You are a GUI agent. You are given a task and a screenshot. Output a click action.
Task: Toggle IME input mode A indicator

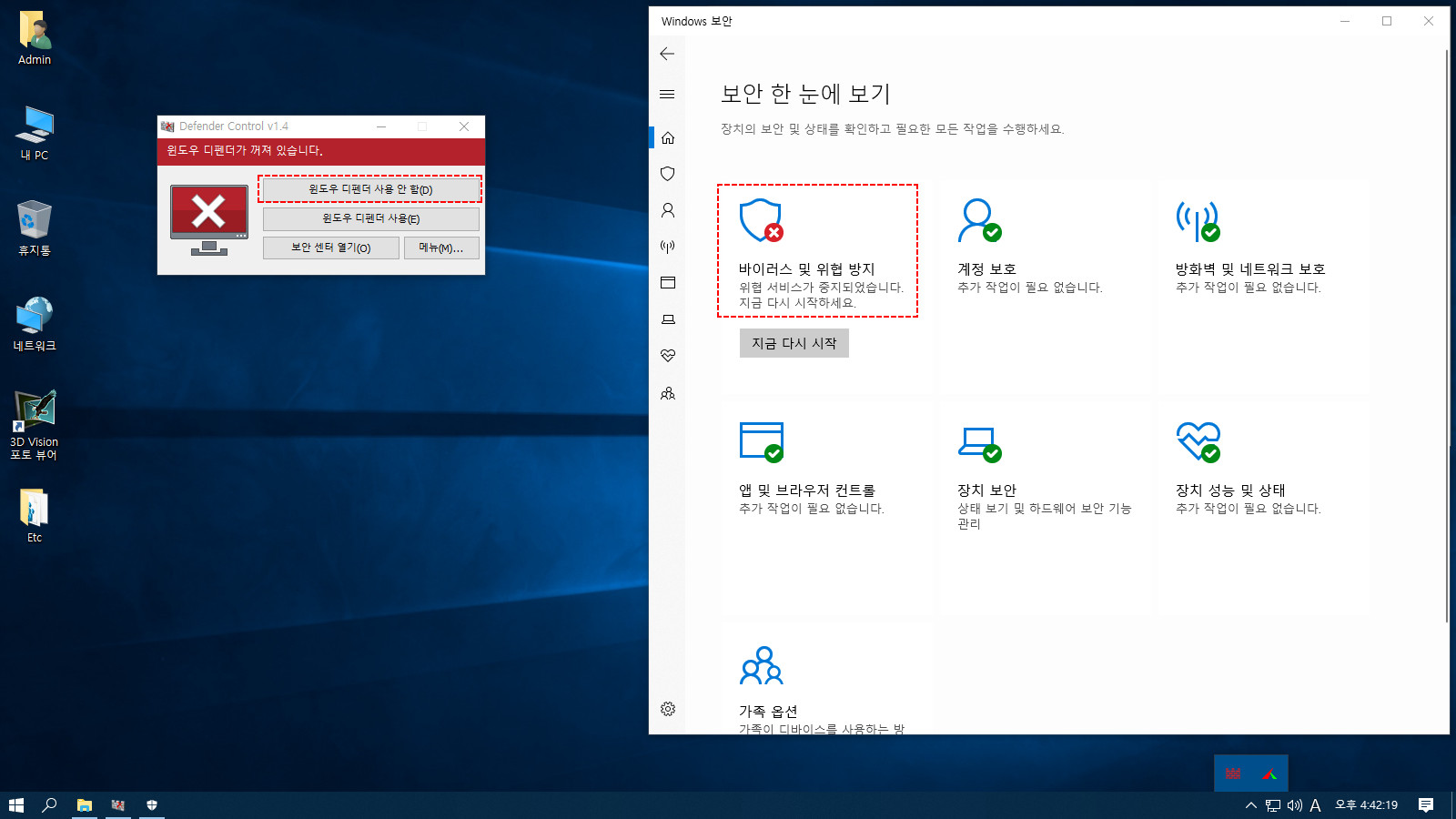[1315, 805]
